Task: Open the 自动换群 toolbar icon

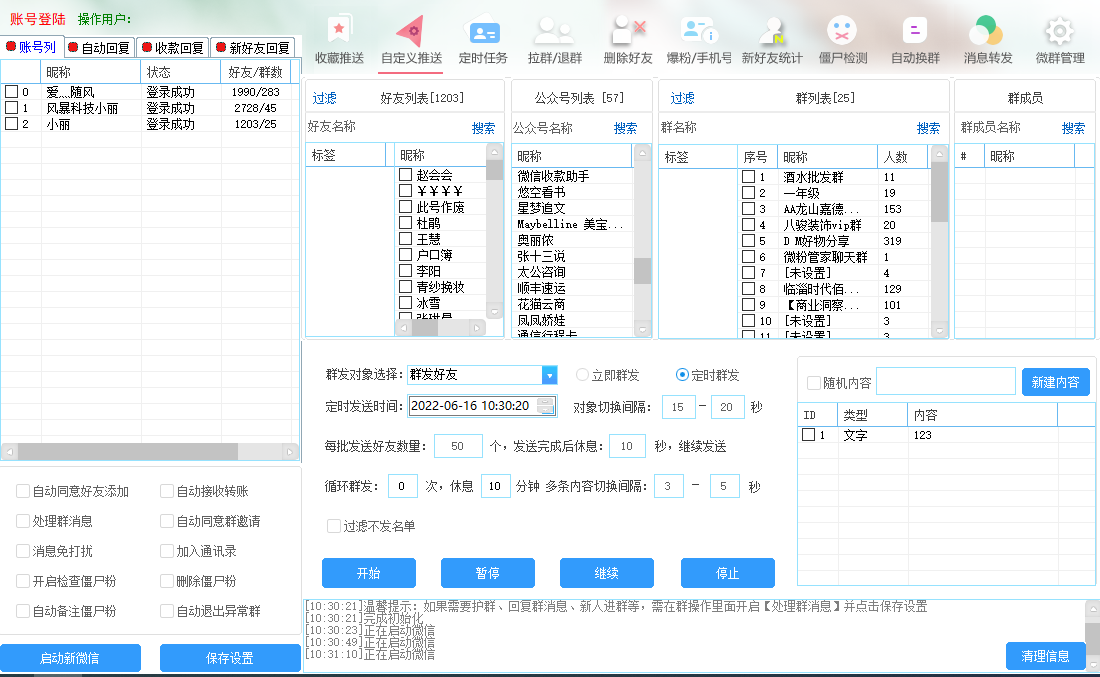Action: click(x=915, y=40)
